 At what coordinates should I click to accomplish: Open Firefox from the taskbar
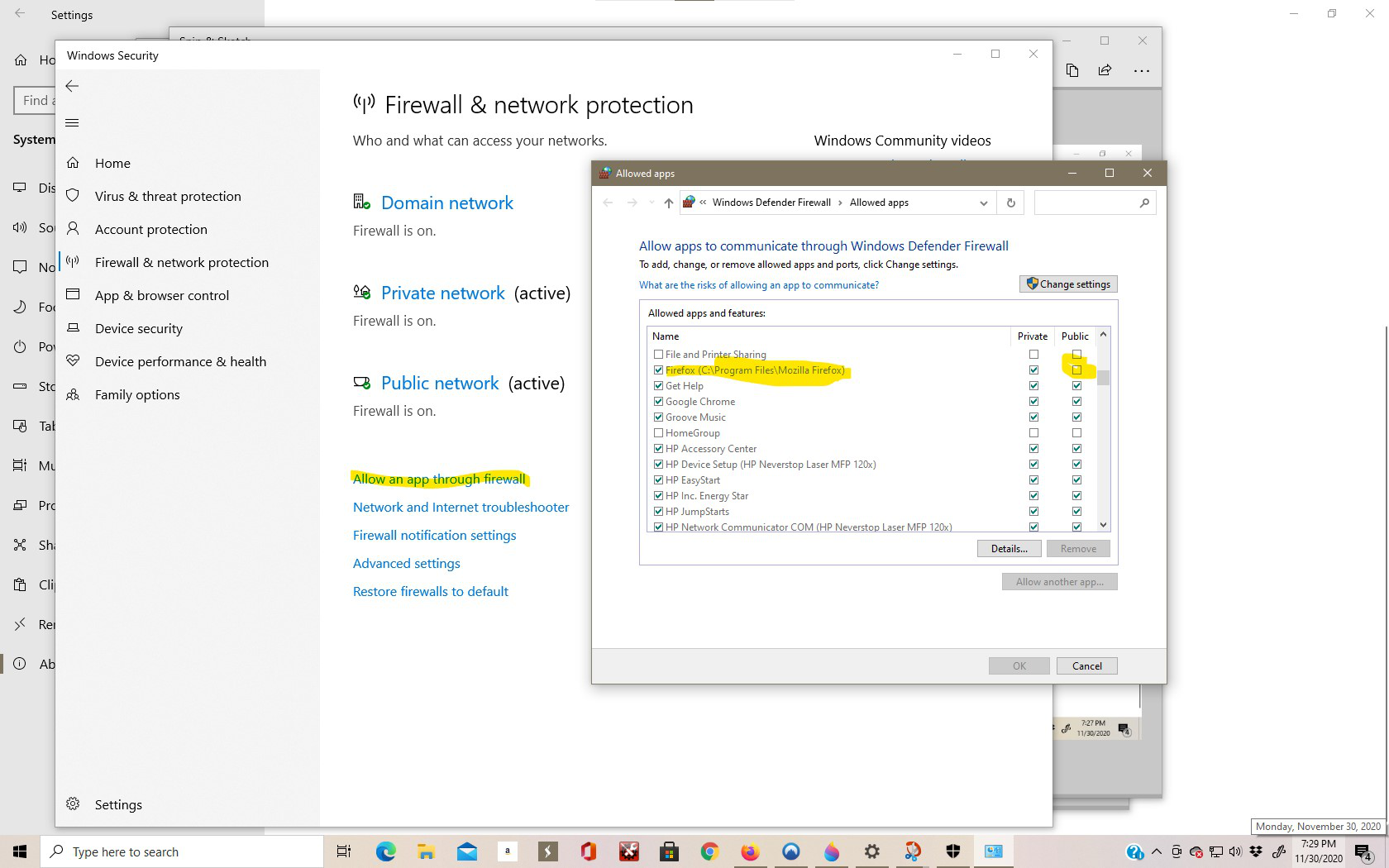click(750, 851)
